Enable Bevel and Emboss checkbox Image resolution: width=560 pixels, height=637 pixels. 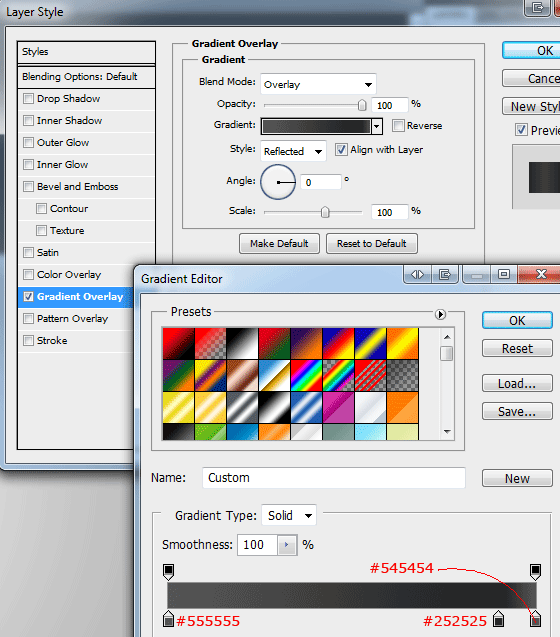[28, 186]
